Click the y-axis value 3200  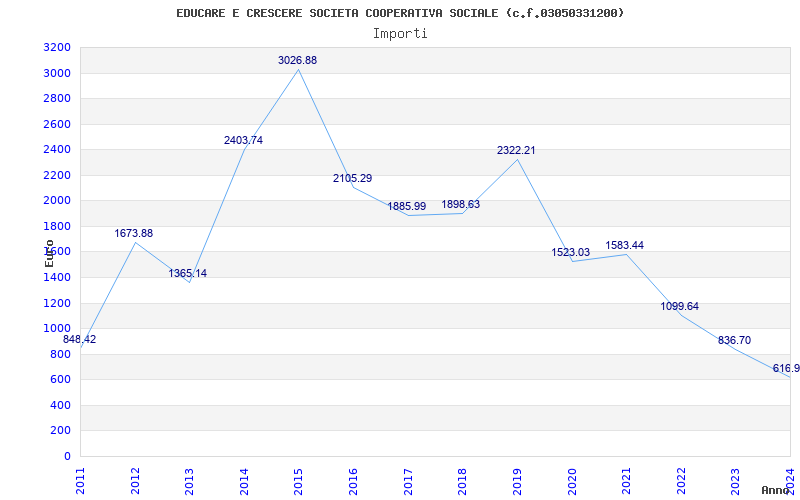pos(57,48)
